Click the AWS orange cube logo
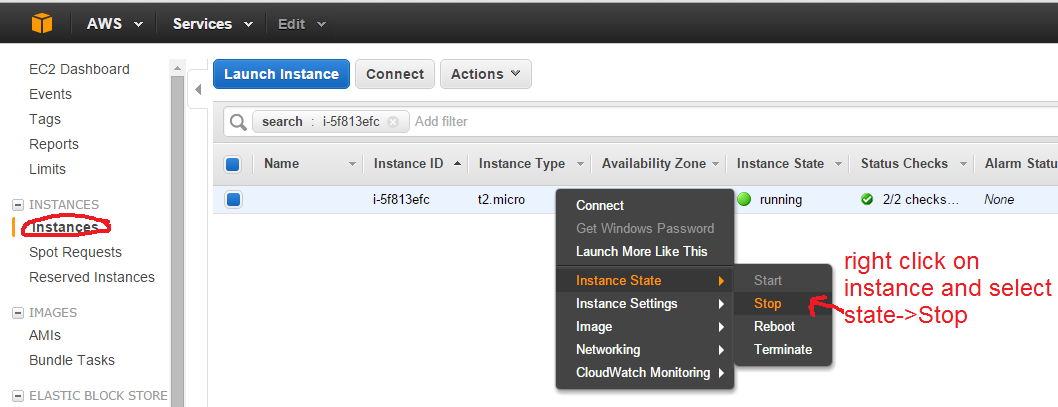The width and height of the screenshot is (1058, 407). 41,23
